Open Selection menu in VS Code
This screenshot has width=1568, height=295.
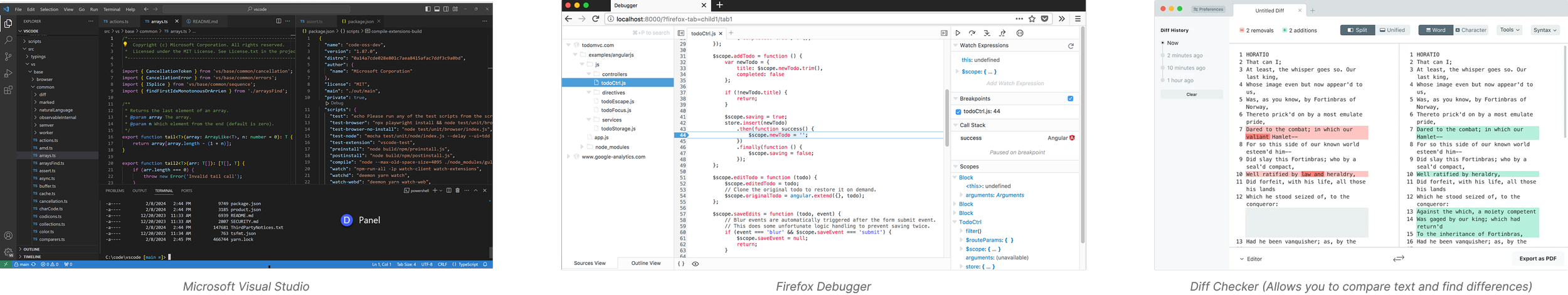(49, 9)
